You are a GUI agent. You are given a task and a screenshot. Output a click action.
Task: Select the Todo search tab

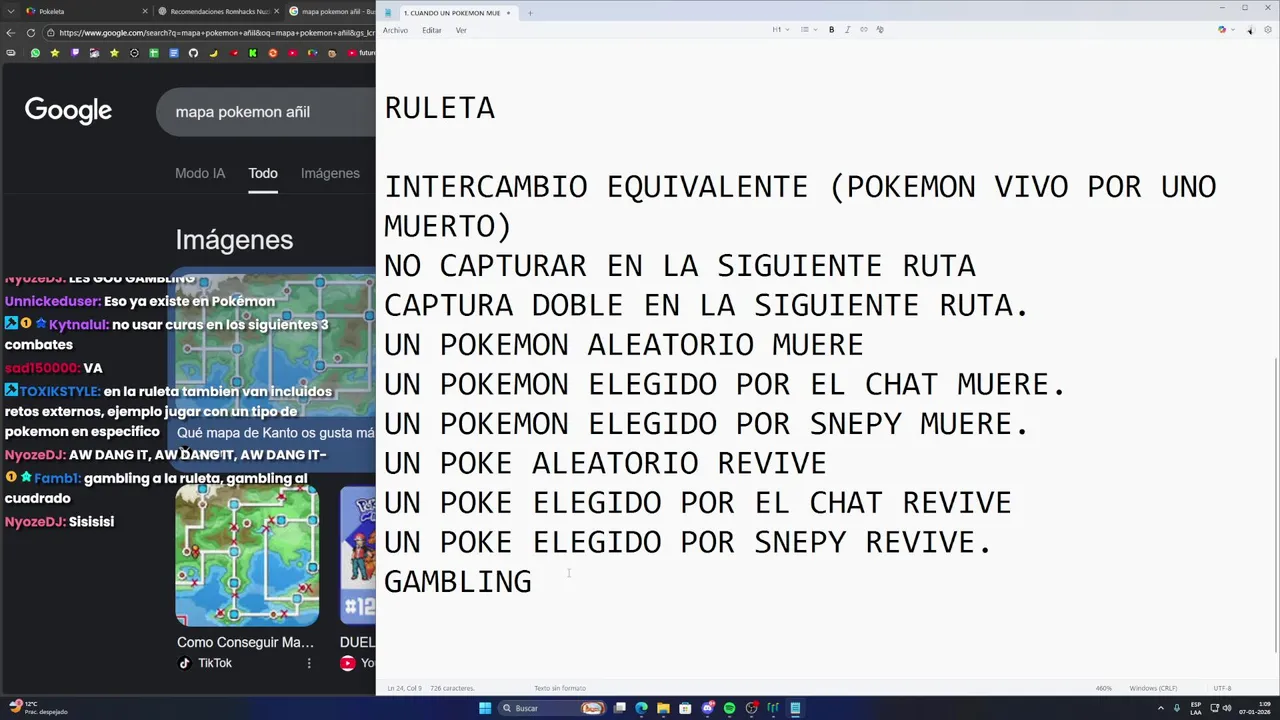pyautogui.click(x=263, y=173)
